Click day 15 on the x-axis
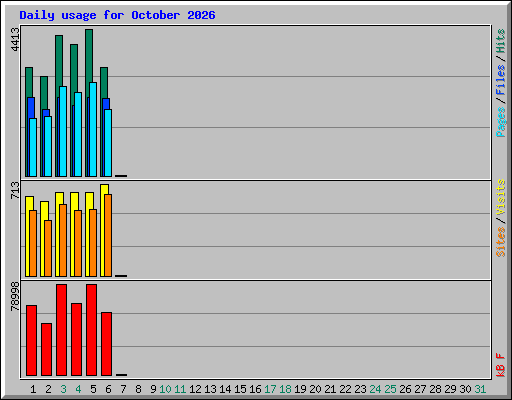512x400 pixels. click(240, 389)
